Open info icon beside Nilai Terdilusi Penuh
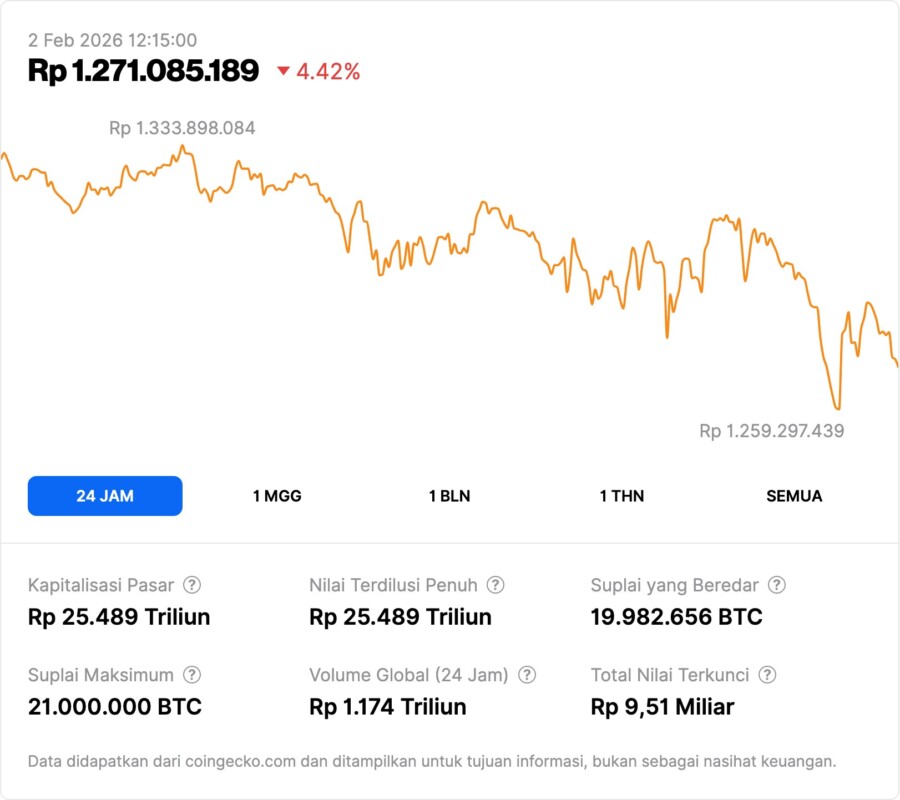The image size is (900, 800). (x=495, y=585)
